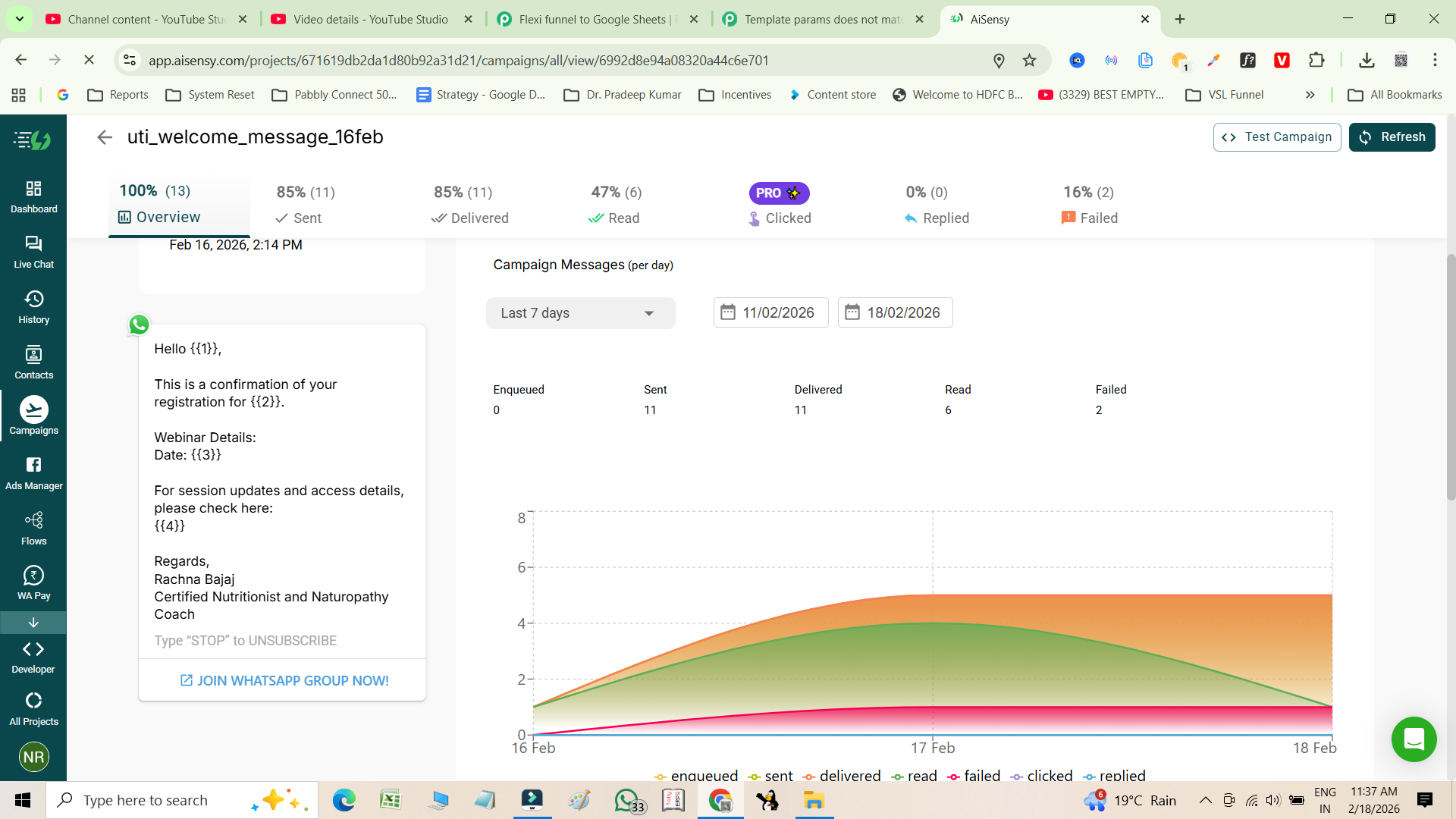The image size is (1456, 819).
Task: Expand the sidebar down-arrow collapser
Action: click(x=33, y=623)
